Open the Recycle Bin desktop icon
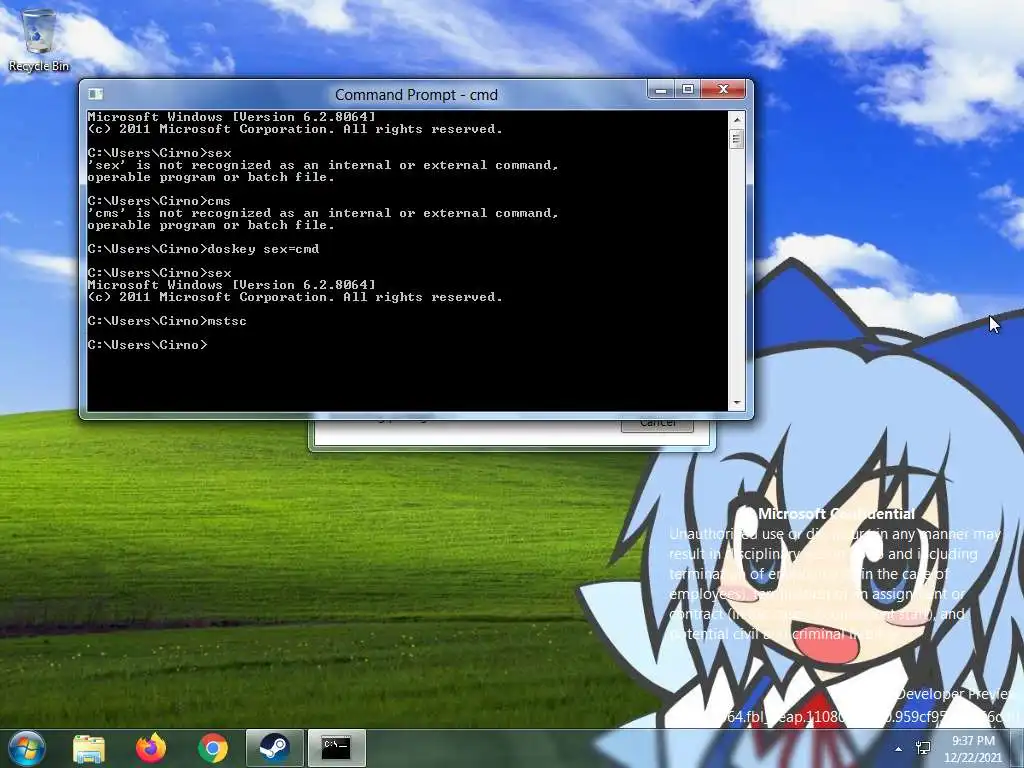 39,40
